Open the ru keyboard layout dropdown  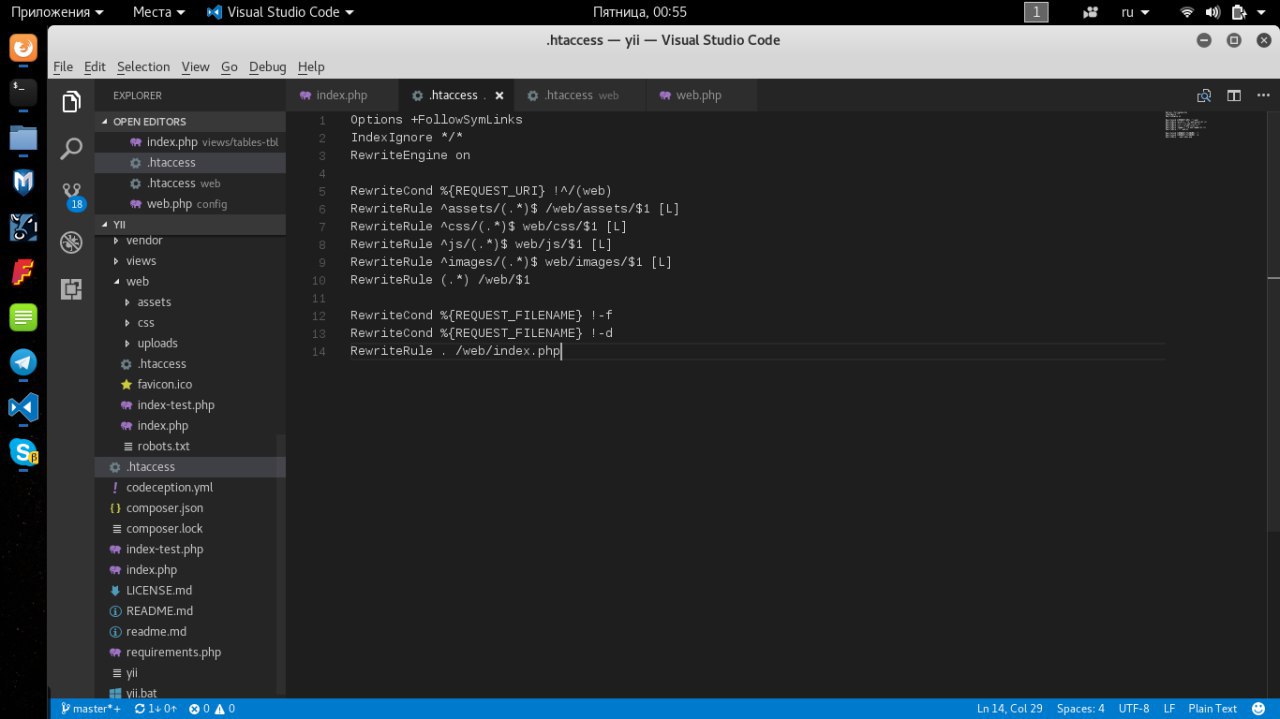(1135, 12)
